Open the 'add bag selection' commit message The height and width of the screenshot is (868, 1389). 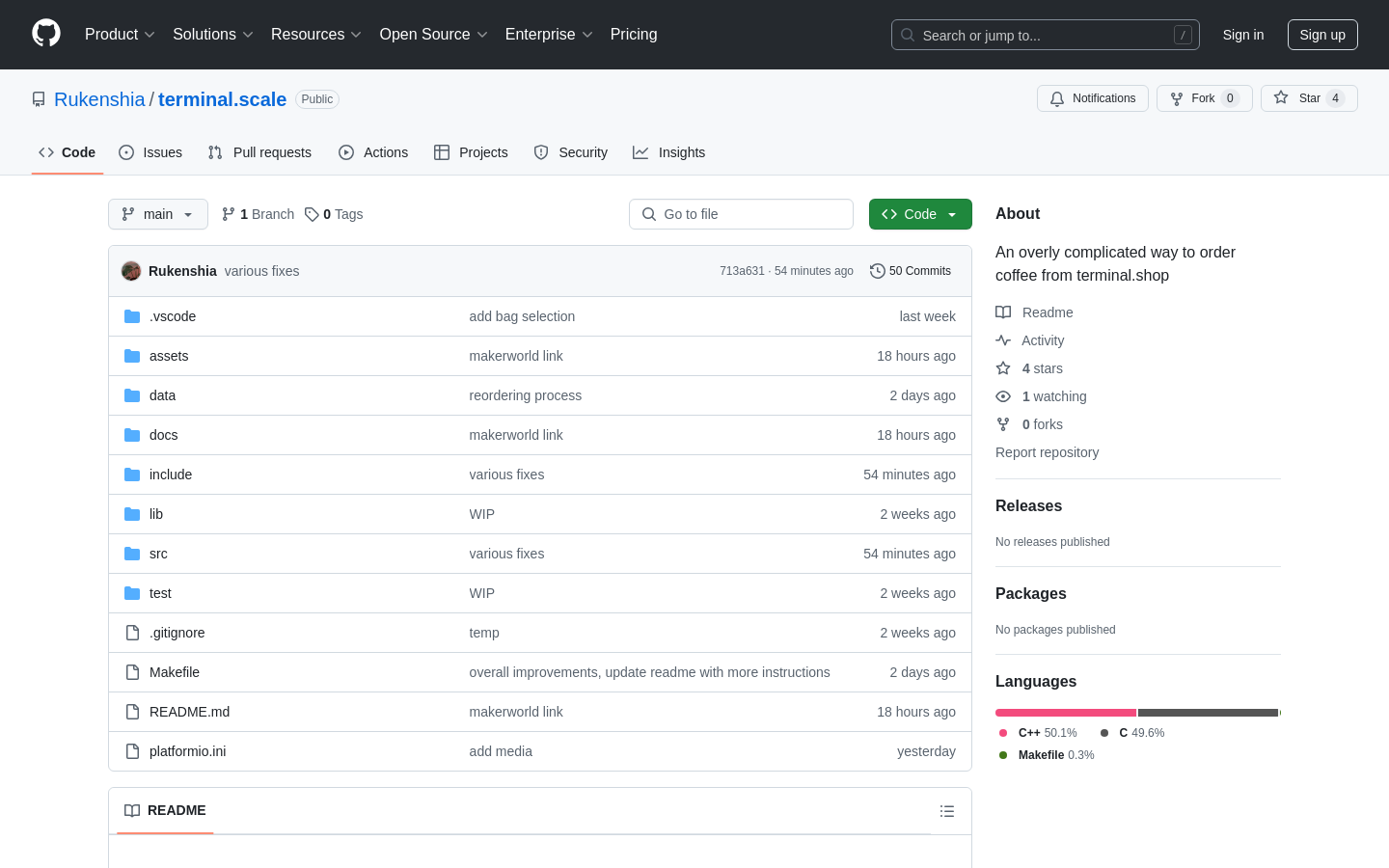522,316
